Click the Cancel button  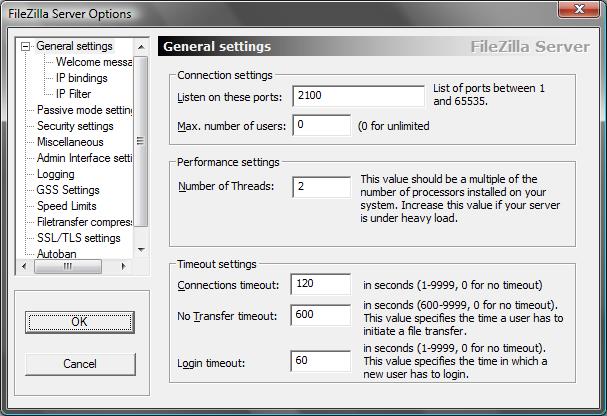80,364
